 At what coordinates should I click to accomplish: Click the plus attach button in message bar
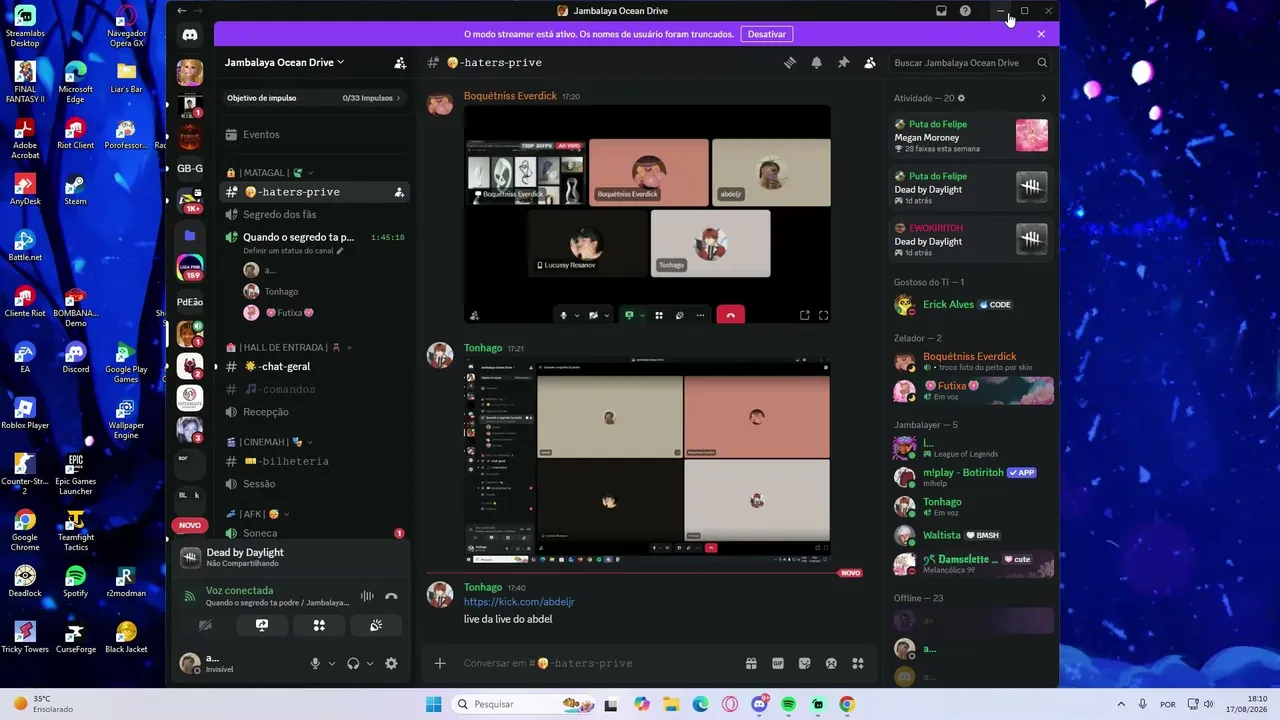(x=439, y=663)
